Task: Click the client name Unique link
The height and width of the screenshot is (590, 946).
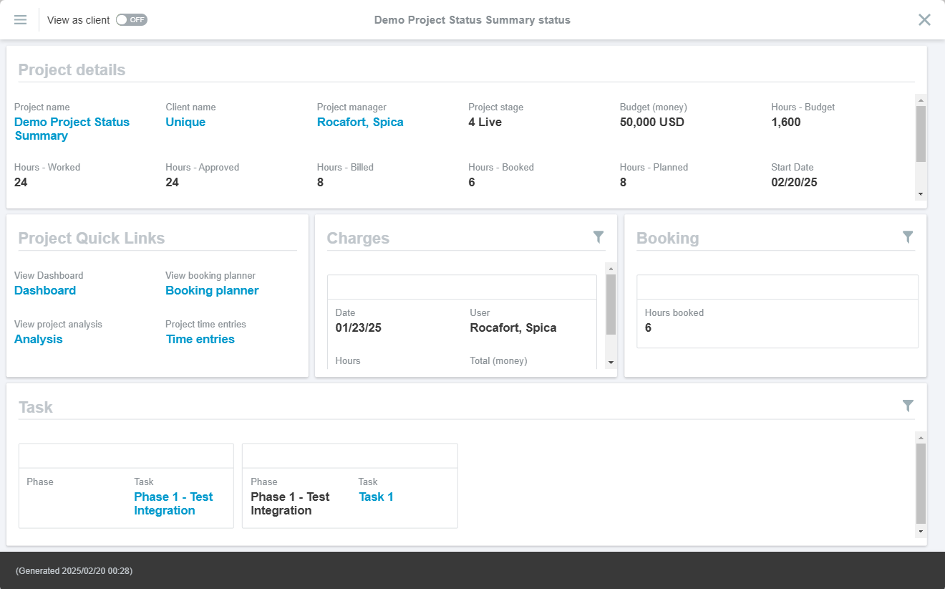Action: pyautogui.click(x=185, y=122)
